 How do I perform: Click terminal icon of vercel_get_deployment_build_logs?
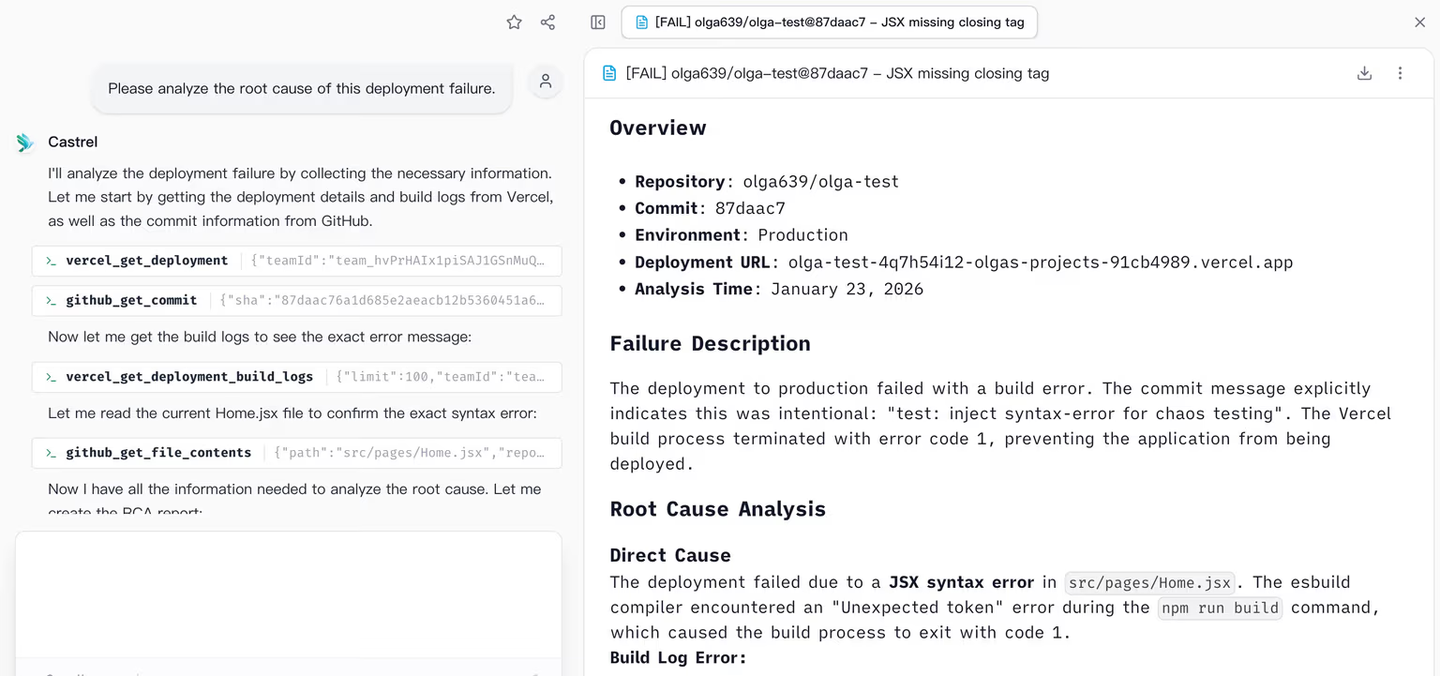coord(50,377)
